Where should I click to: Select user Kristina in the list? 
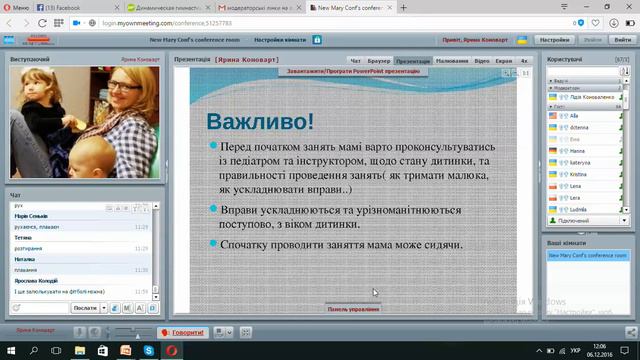coord(585,174)
